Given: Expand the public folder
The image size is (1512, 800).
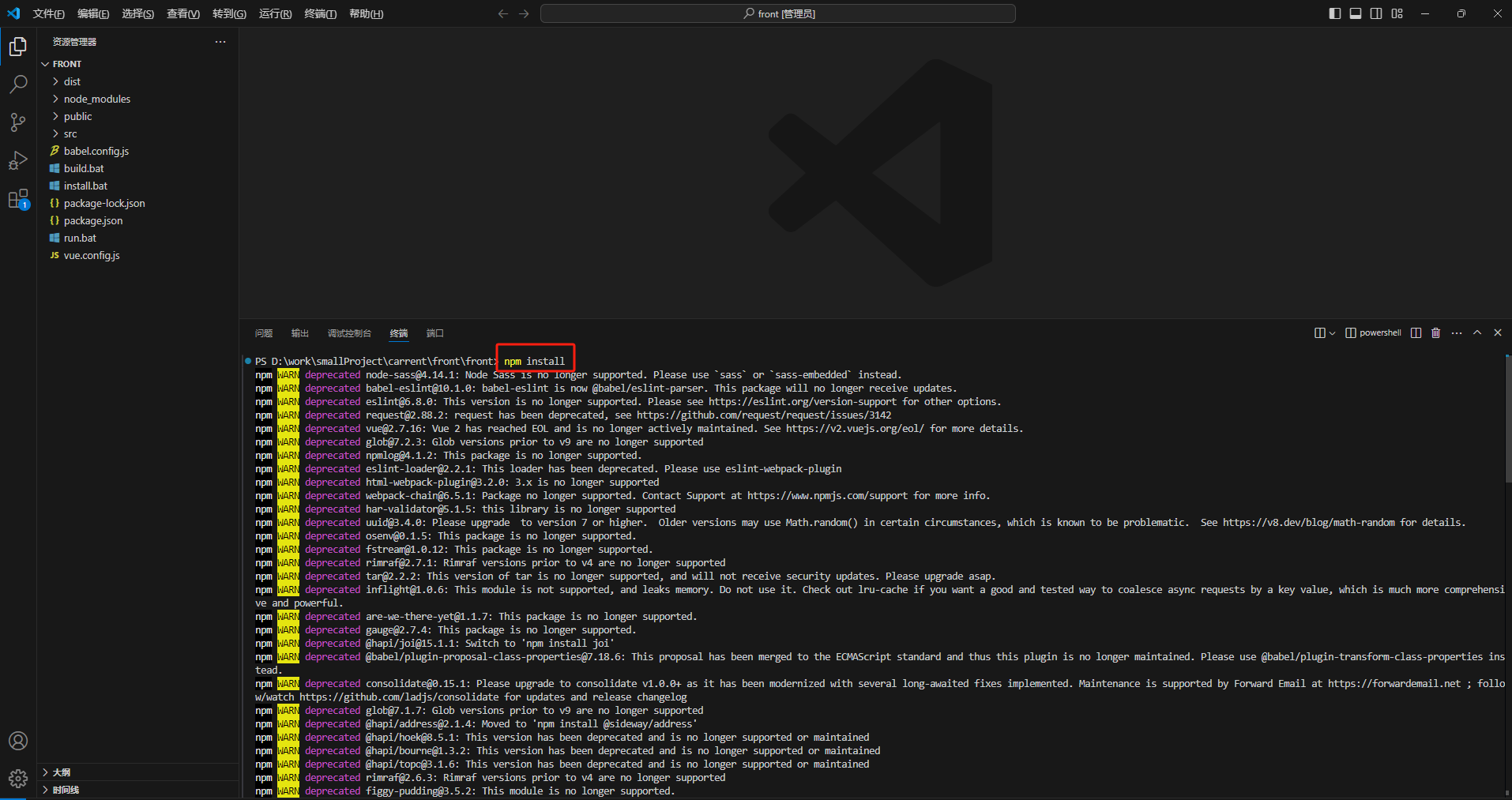Looking at the screenshot, I should coord(55,116).
